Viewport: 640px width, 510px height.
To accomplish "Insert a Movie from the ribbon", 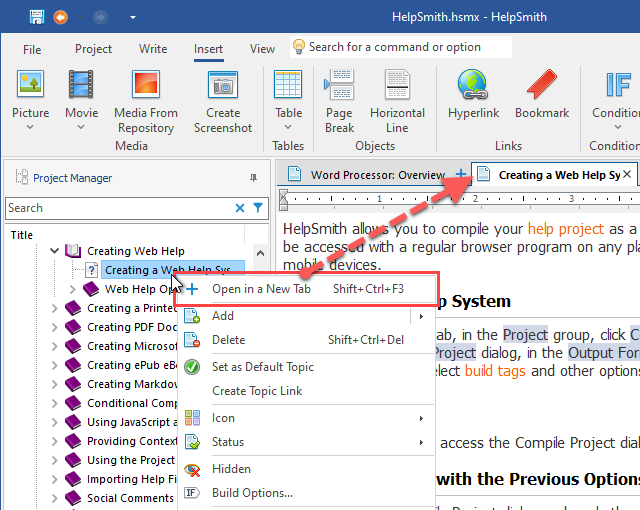I will click(x=81, y=93).
